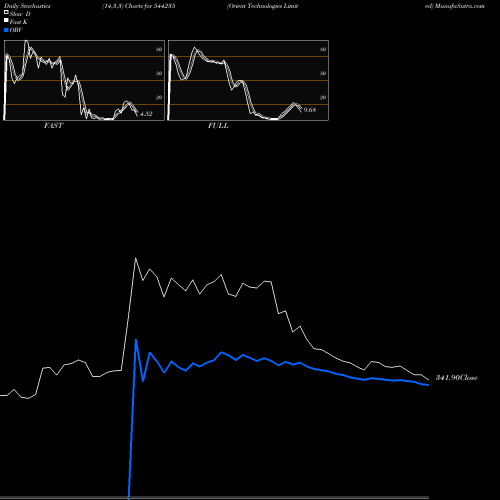Click the 80 level label in FAST chart

click(159, 49)
